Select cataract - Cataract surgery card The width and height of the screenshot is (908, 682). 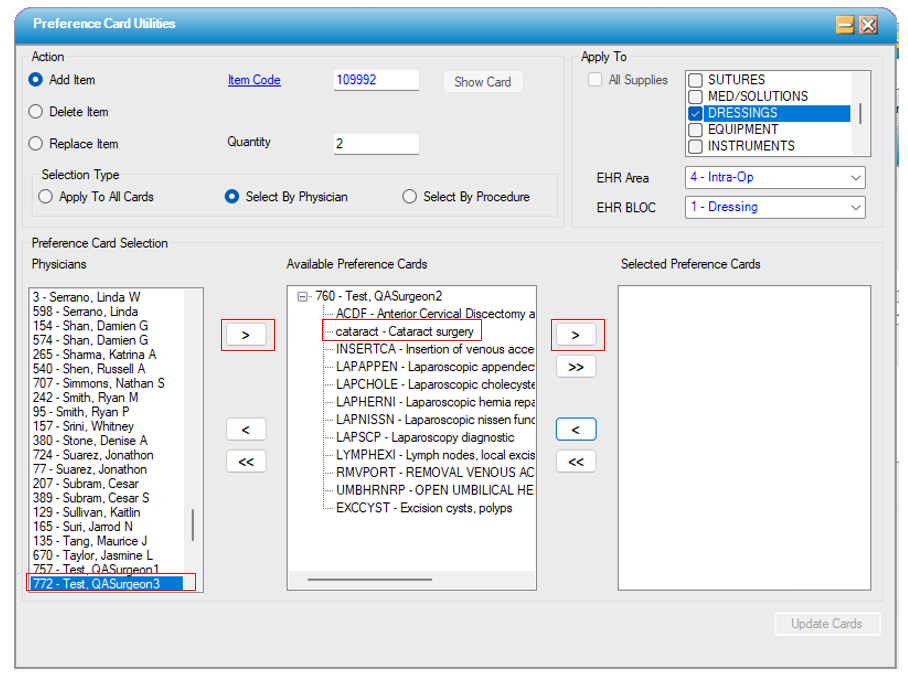pyautogui.click(x=404, y=331)
